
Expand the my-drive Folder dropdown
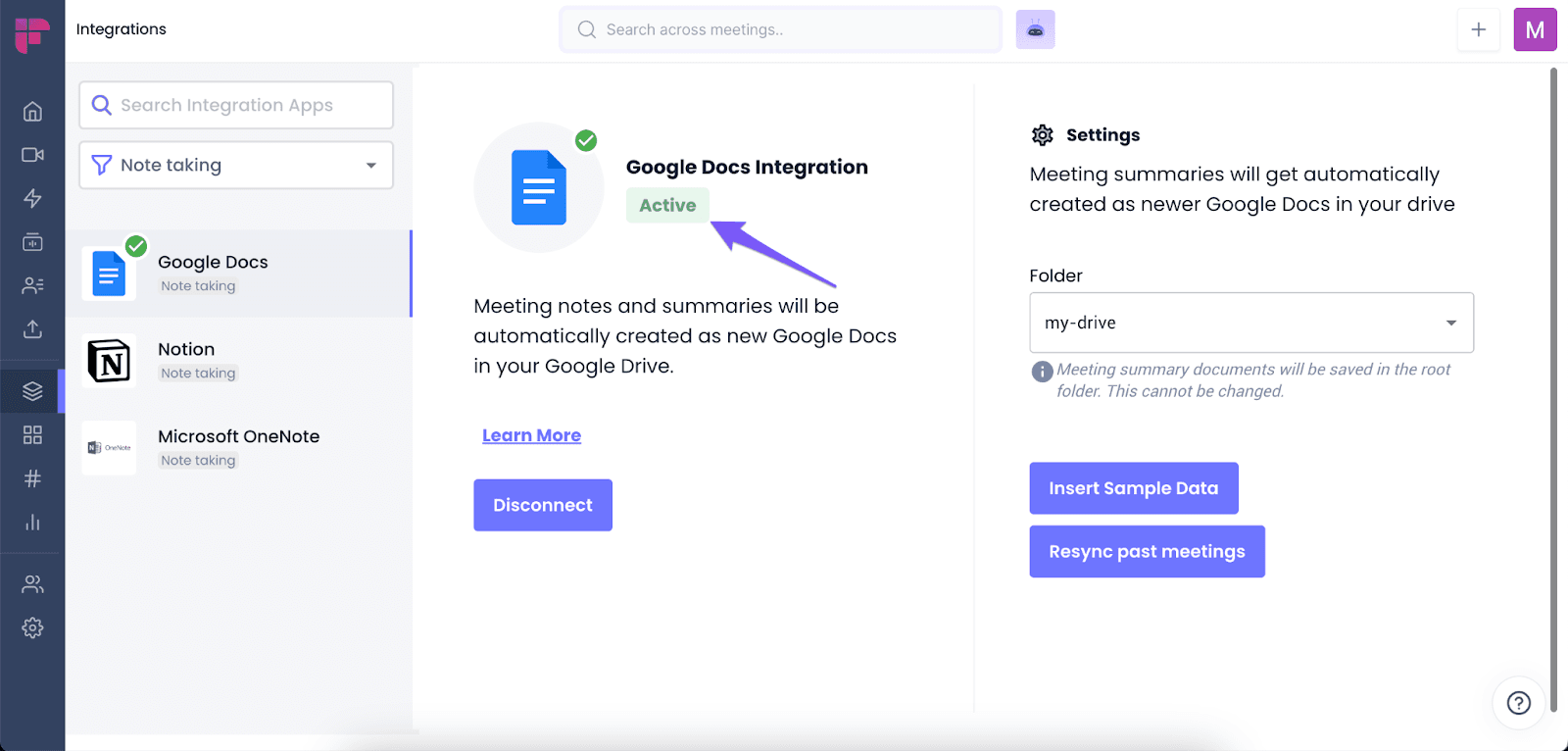click(1251, 323)
